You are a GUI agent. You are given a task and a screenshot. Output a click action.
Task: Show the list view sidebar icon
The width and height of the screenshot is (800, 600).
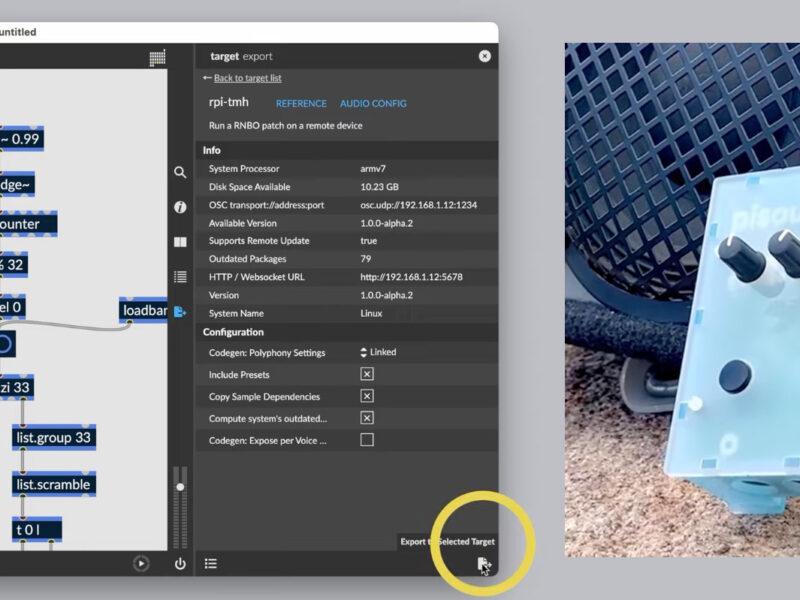coord(180,277)
